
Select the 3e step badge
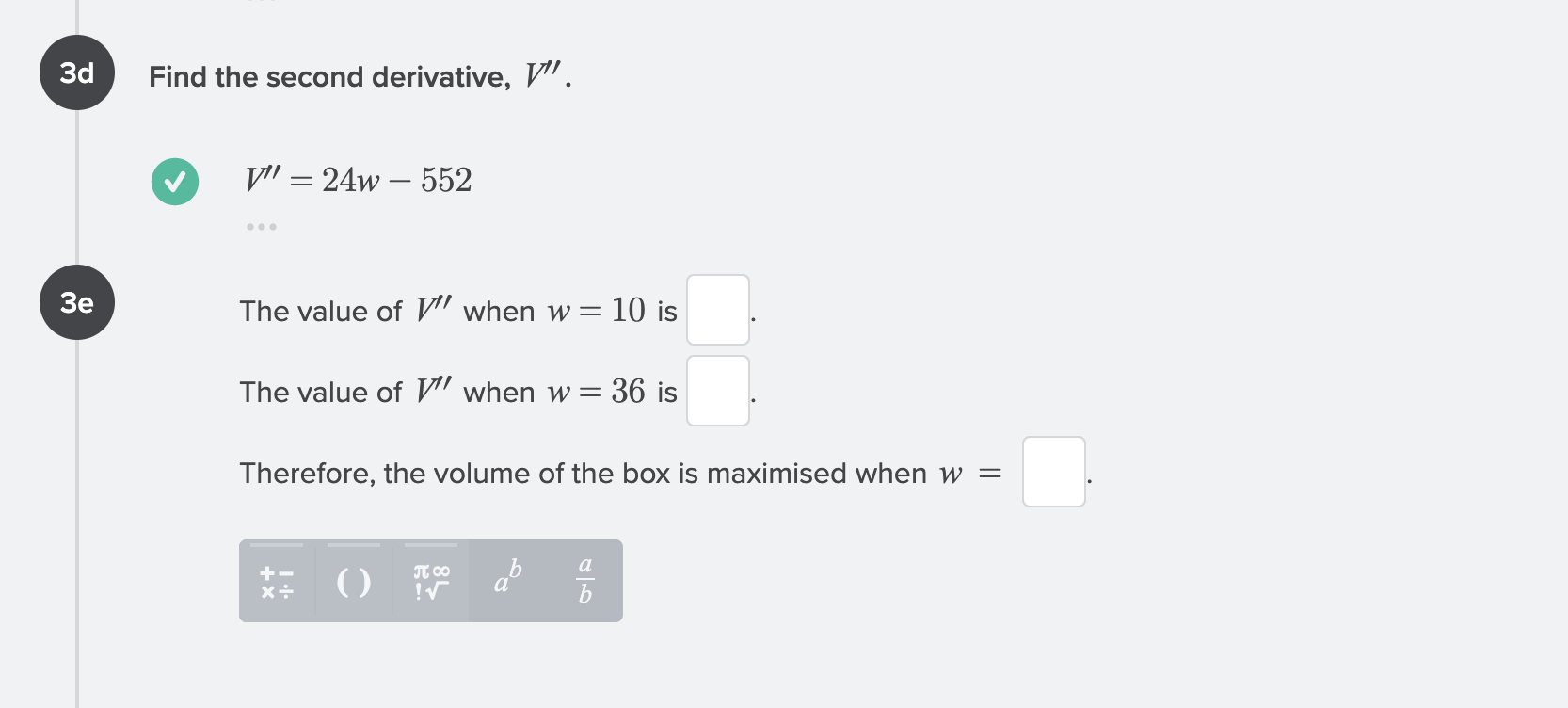(x=76, y=301)
